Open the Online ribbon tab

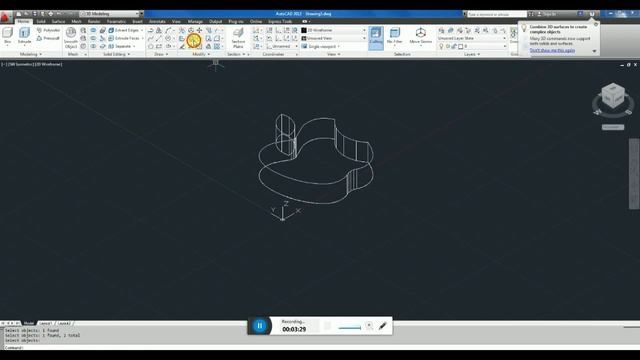pos(256,21)
